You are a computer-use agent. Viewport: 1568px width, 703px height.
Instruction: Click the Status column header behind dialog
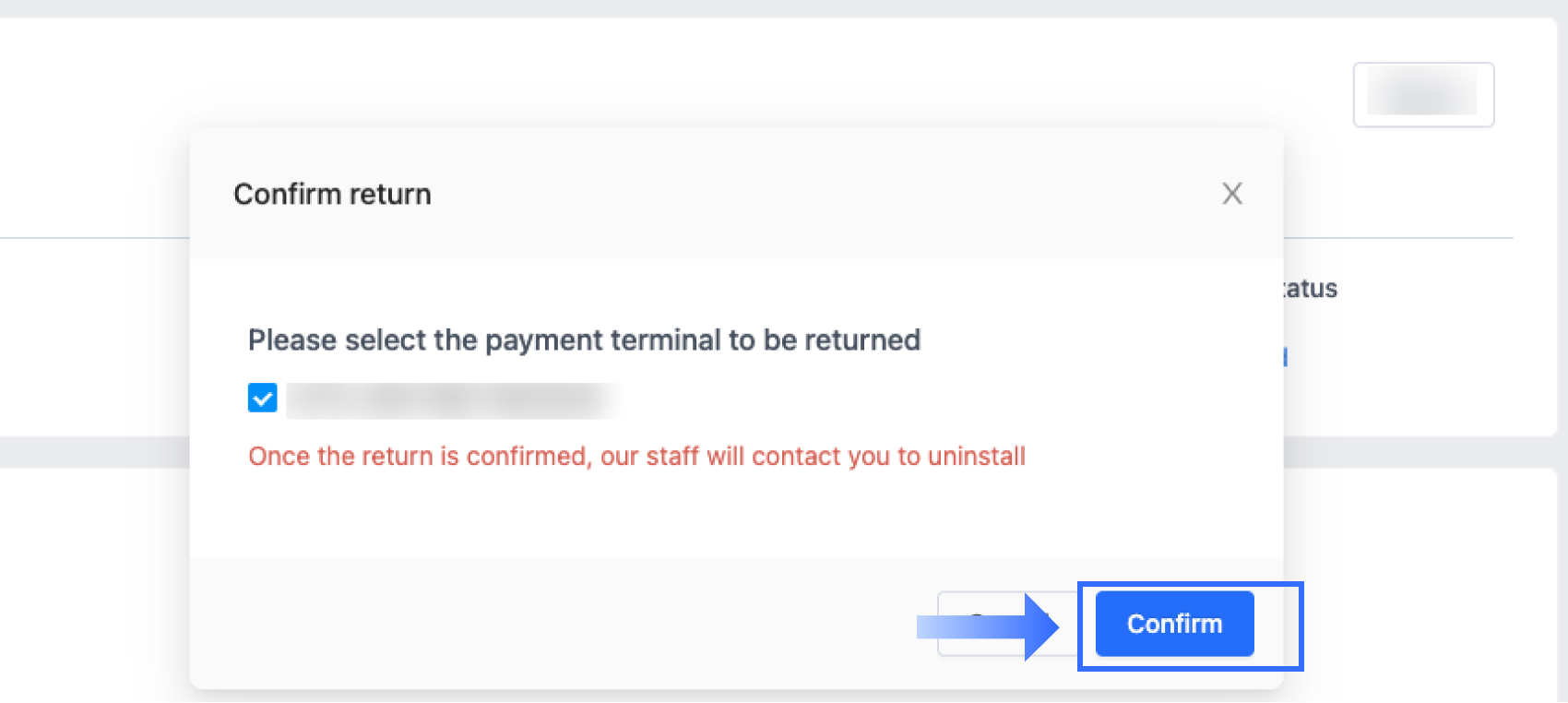click(1311, 289)
